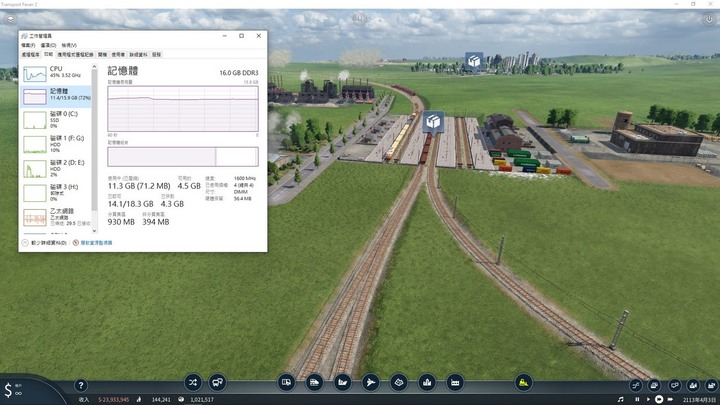720x405 pixels.
Task: Open the line manager shuffle icon
Action: [193, 382]
